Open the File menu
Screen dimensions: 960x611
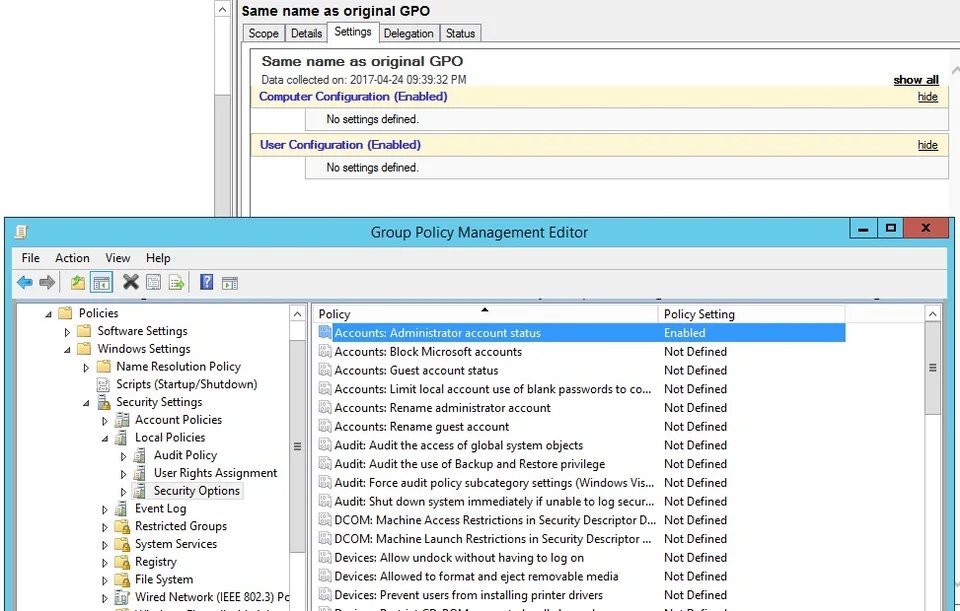tap(31, 258)
